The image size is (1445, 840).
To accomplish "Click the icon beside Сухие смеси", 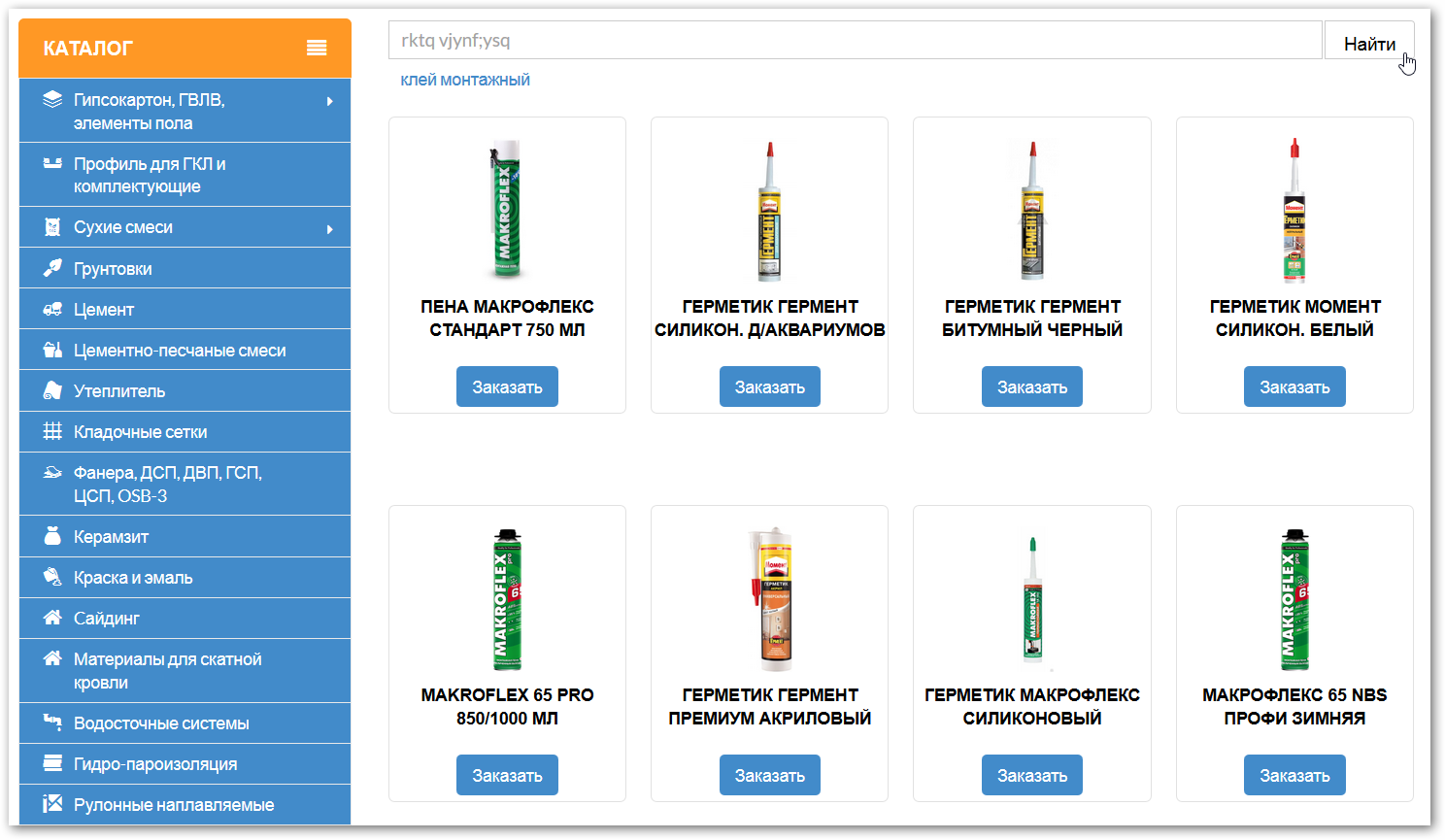I will click(52, 227).
